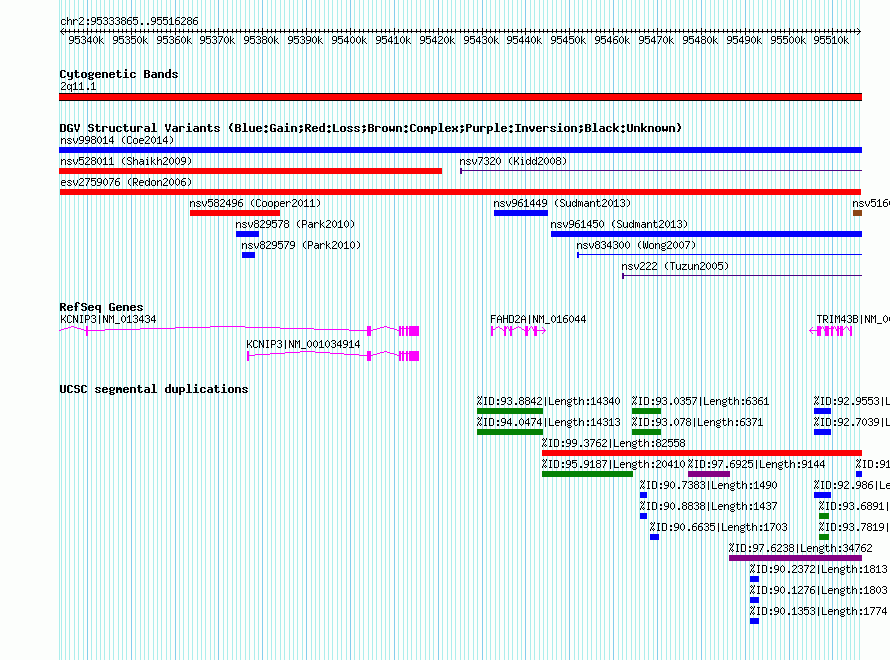
Task: Click the small blue nsv829579 bar
Action: pyautogui.click(x=249, y=255)
